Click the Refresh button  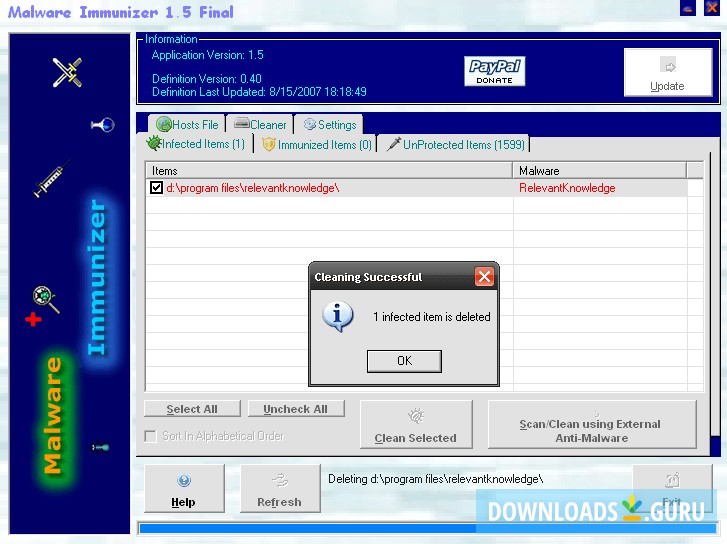coord(280,488)
